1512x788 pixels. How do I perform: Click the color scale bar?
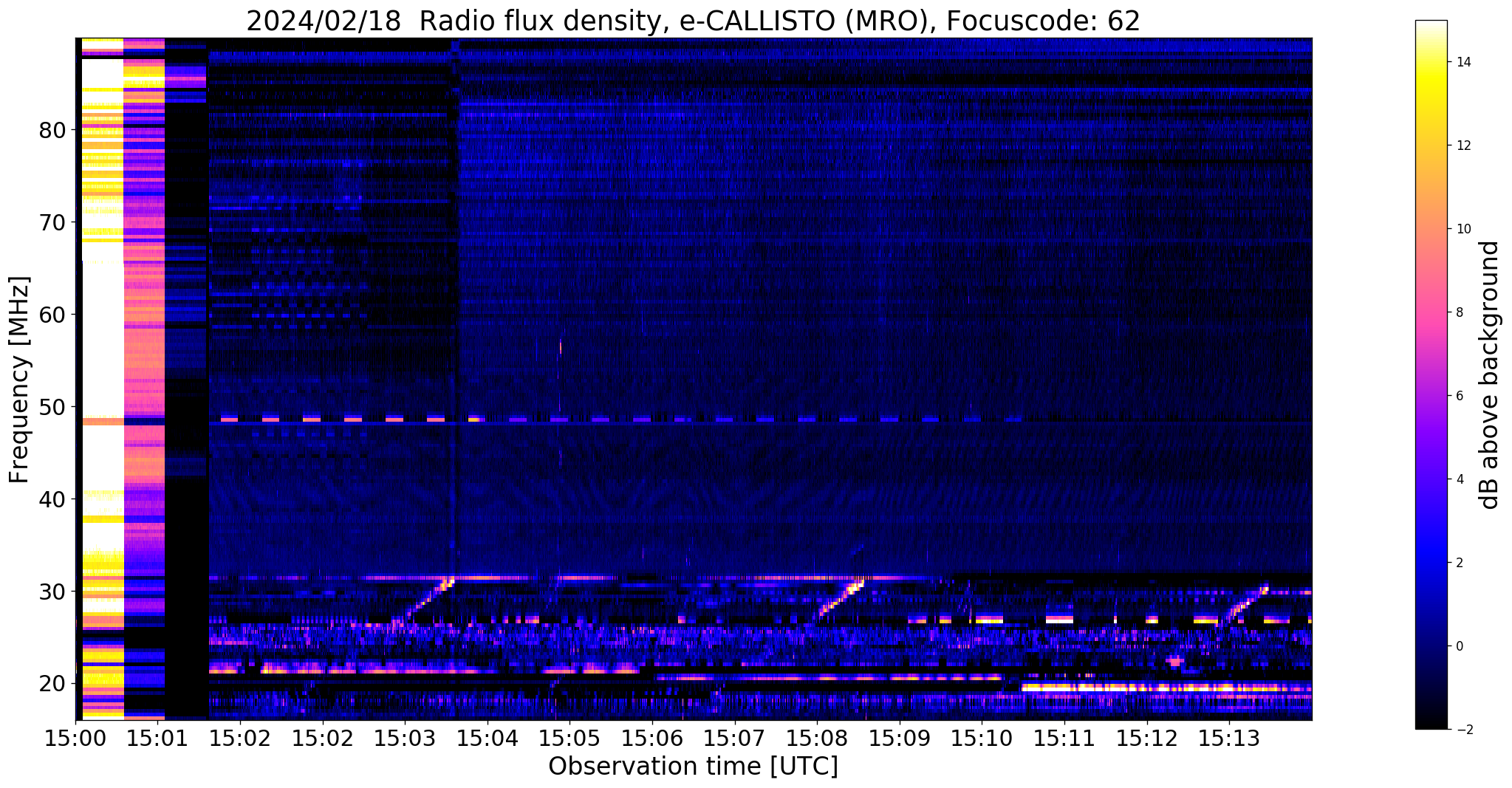[1431, 374]
